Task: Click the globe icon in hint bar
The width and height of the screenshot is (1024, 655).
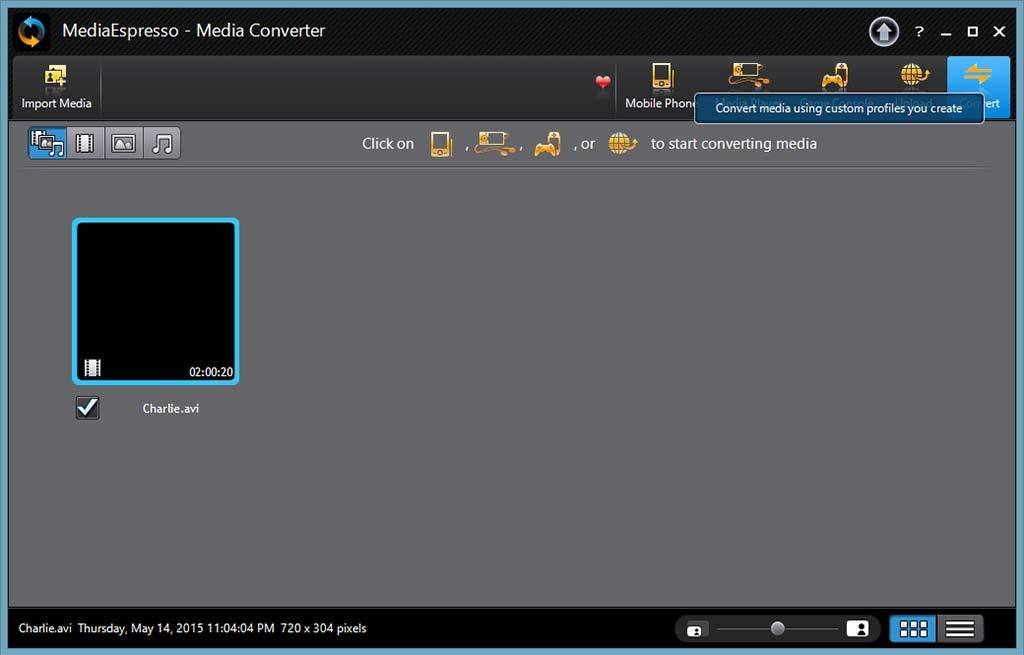Action: click(622, 143)
